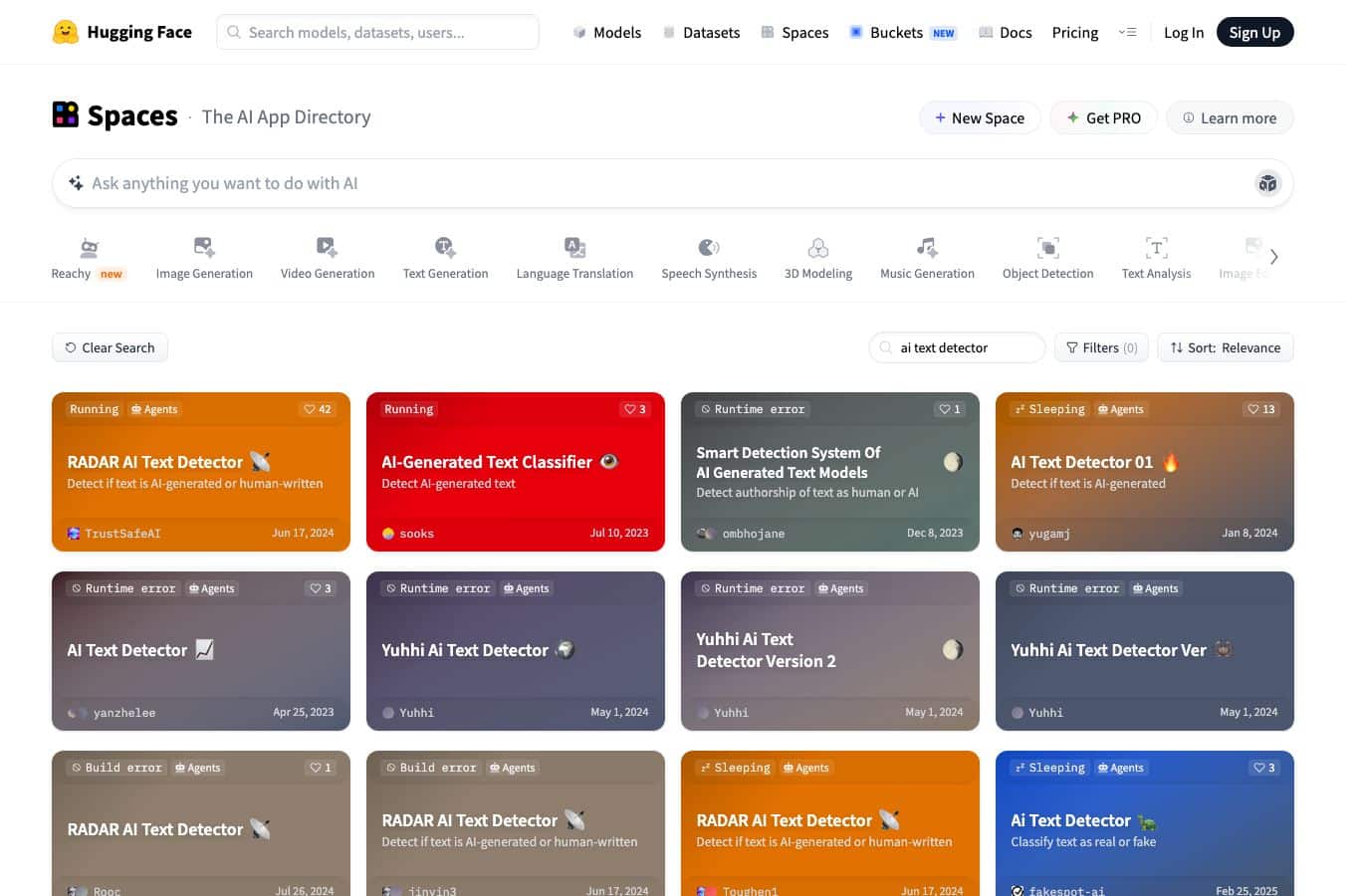Clear the current search
The width and height of the screenshot is (1360, 896).
(110, 347)
